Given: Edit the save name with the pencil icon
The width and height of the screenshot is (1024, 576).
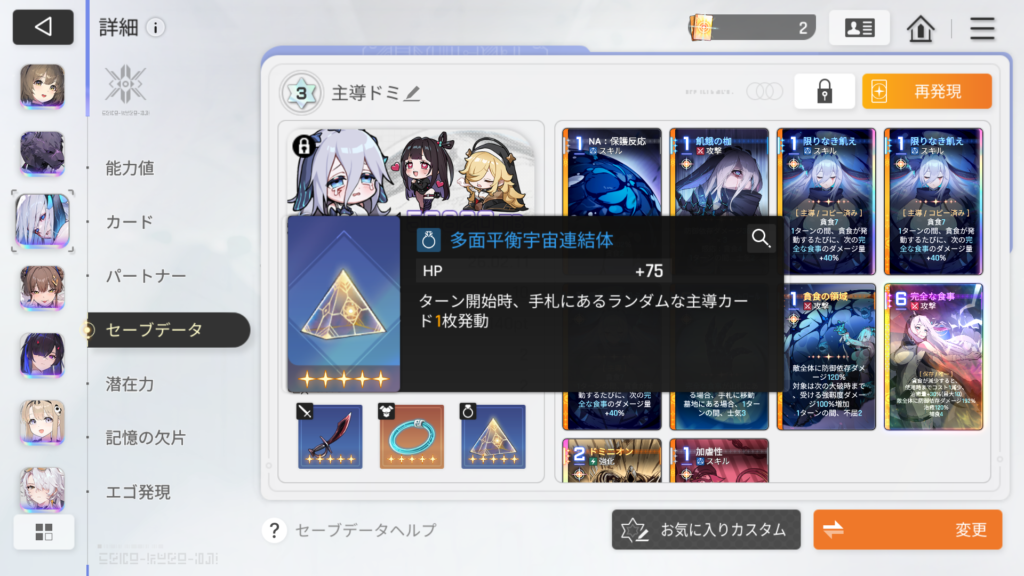Looking at the screenshot, I should 412,93.
